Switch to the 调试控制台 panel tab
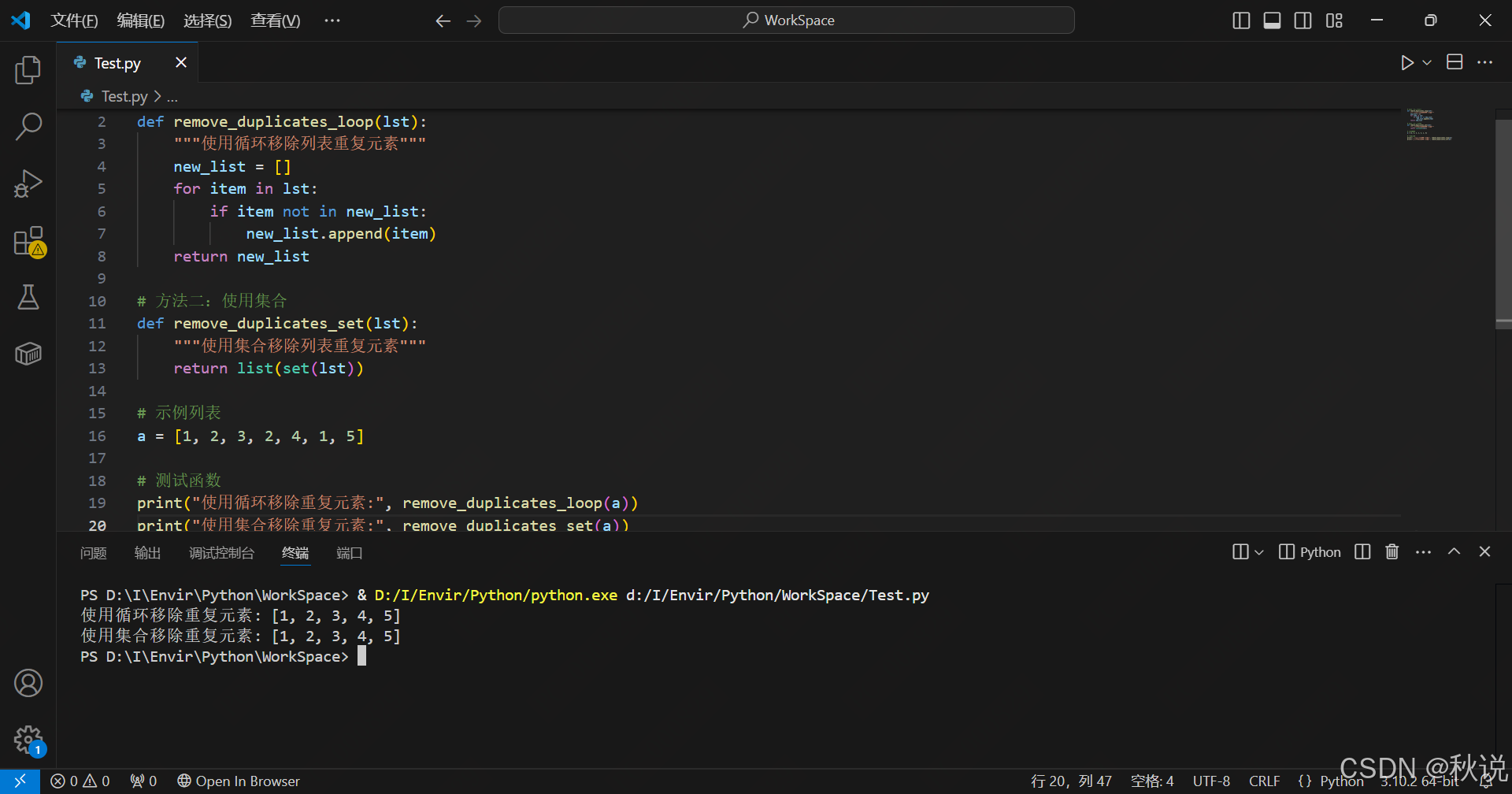The image size is (1512, 794). [x=221, y=553]
